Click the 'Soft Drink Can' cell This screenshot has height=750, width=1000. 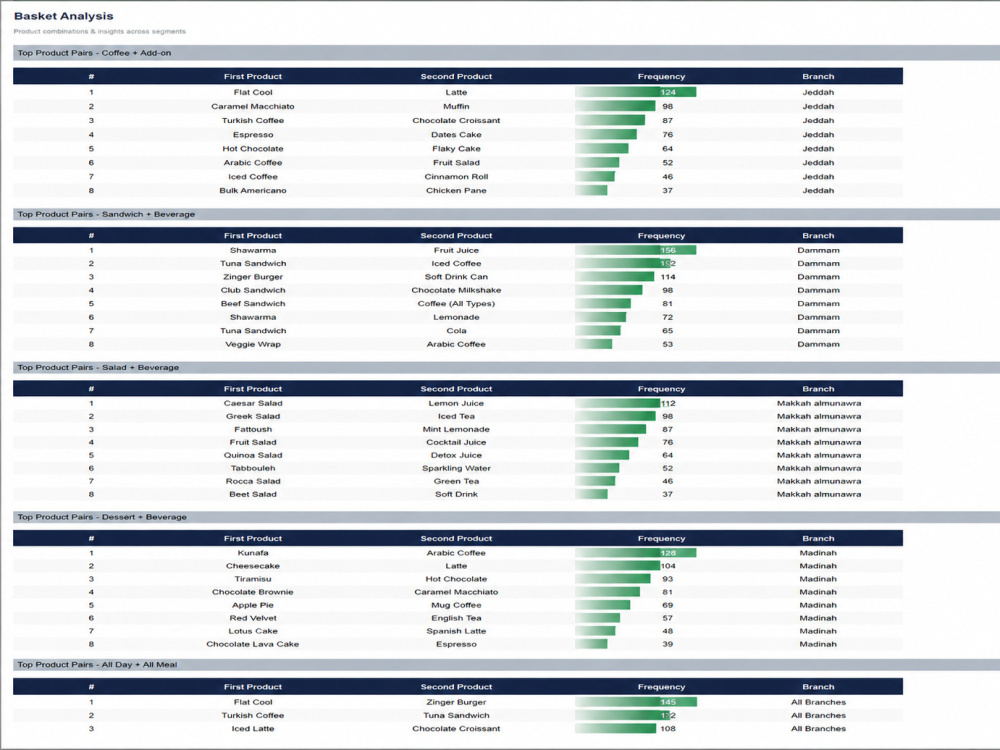456,277
